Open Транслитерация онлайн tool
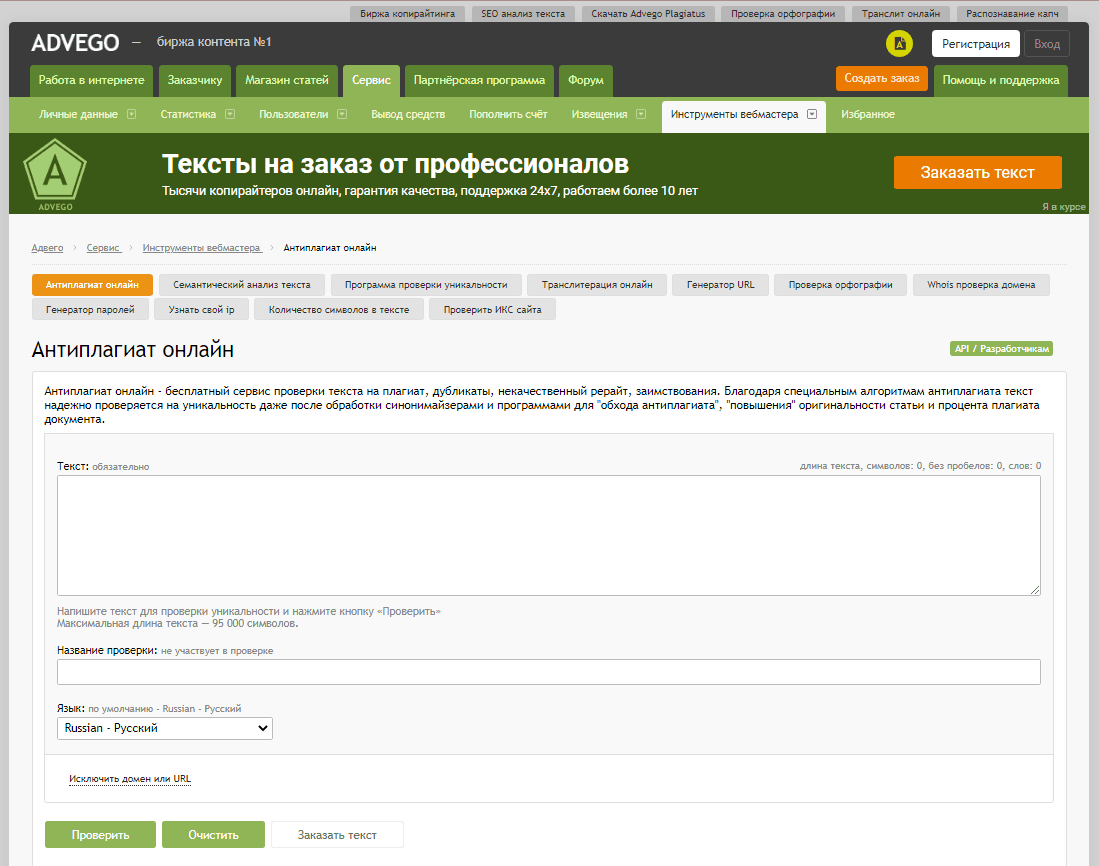The image size is (1099, 866). (597, 284)
